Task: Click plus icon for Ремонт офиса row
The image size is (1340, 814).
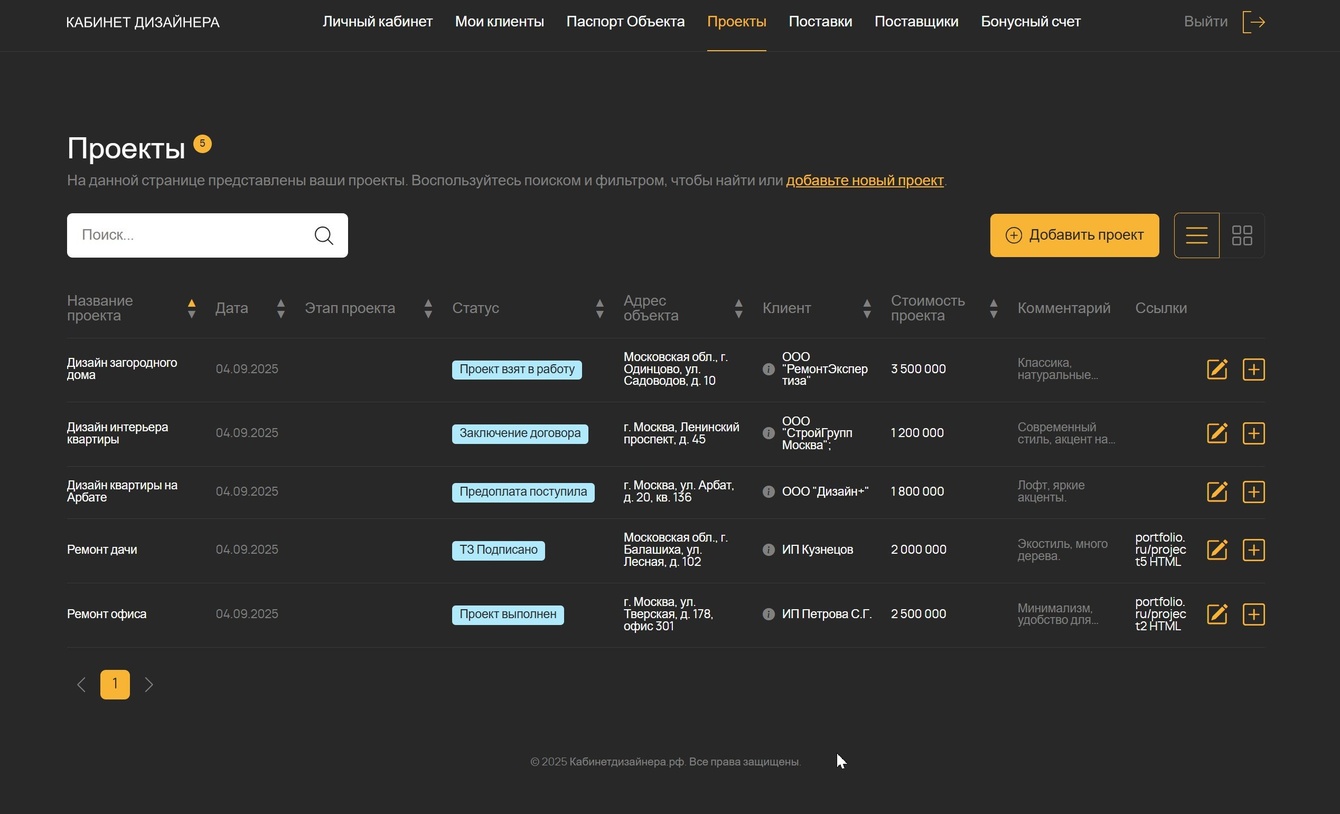Action: pos(1253,614)
